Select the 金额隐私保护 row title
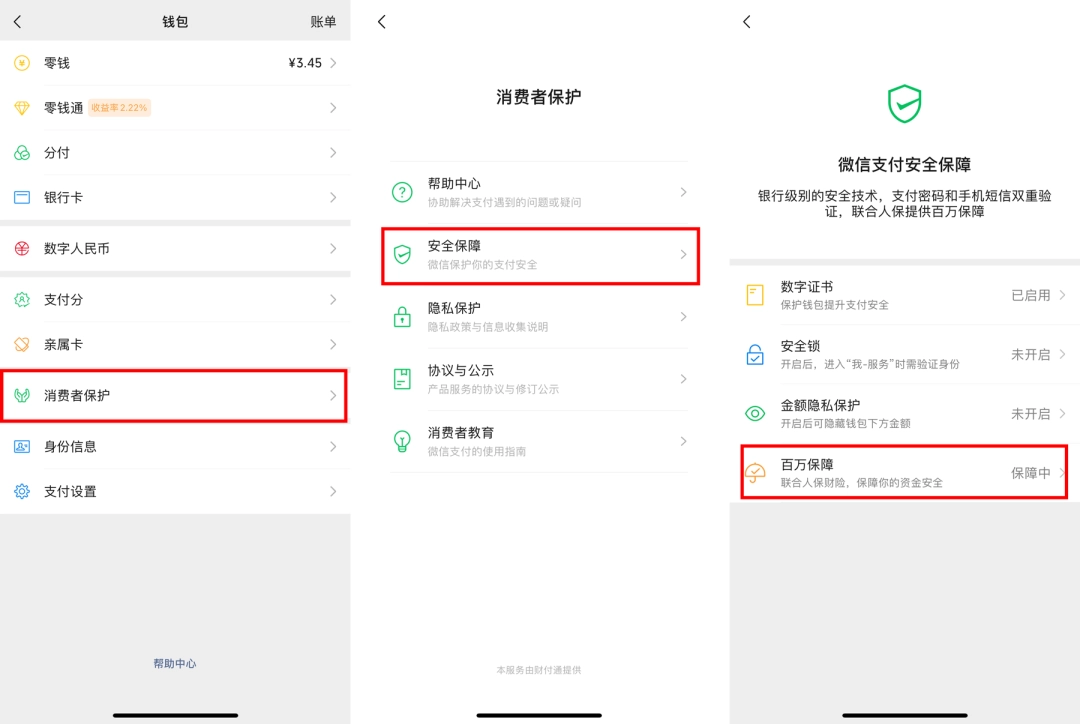 coord(820,405)
